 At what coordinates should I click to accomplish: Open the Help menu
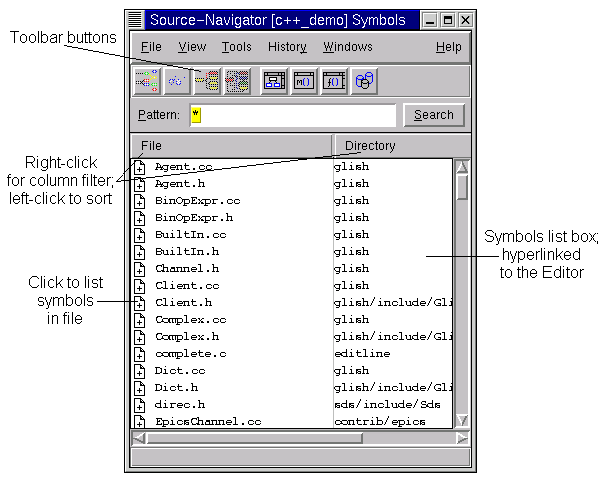(x=448, y=47)
